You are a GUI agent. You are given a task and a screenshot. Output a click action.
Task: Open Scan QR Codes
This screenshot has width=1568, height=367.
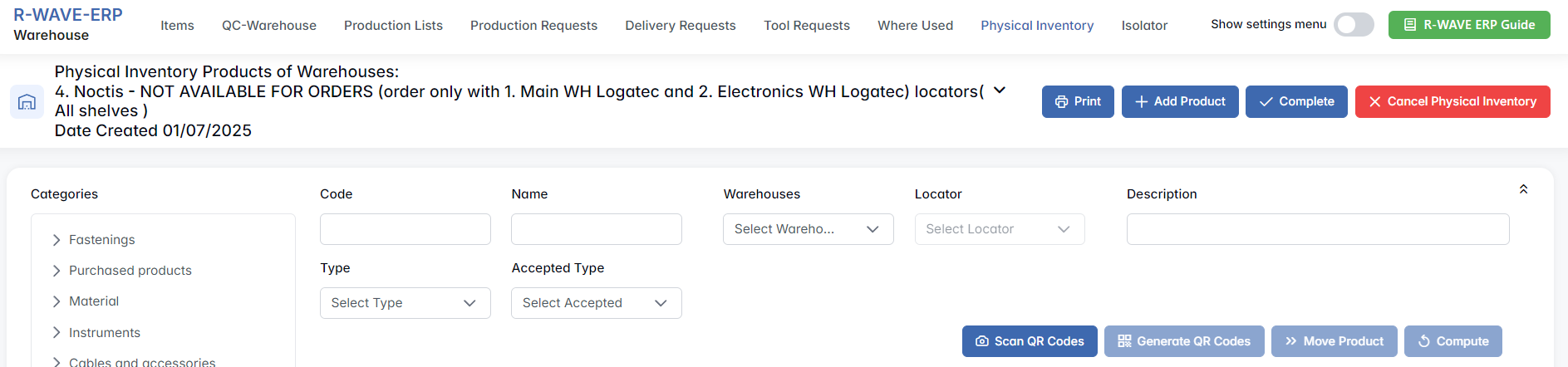click(1029, 341)
